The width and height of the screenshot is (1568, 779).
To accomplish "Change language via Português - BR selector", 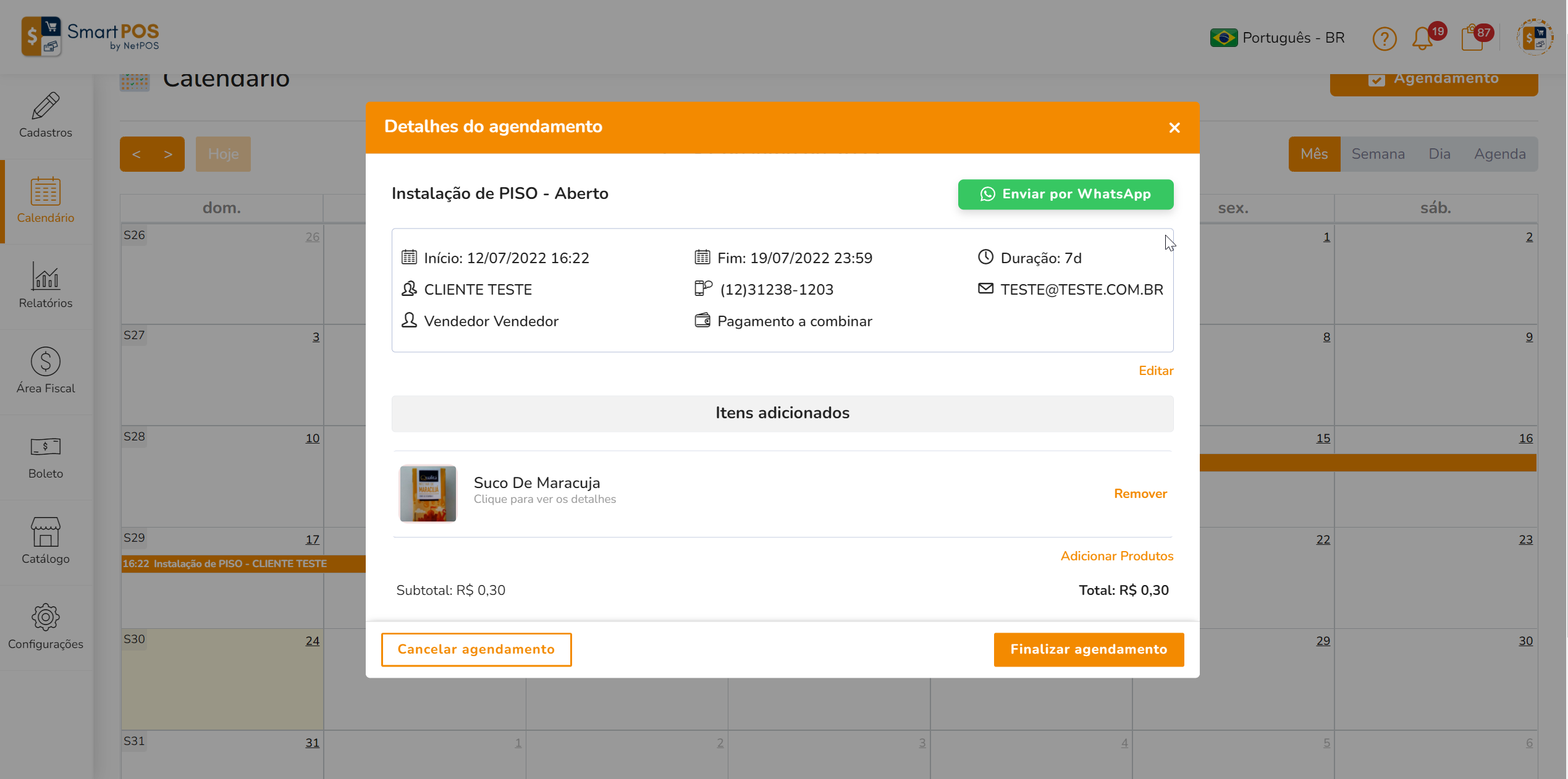I will [1278, 38].
